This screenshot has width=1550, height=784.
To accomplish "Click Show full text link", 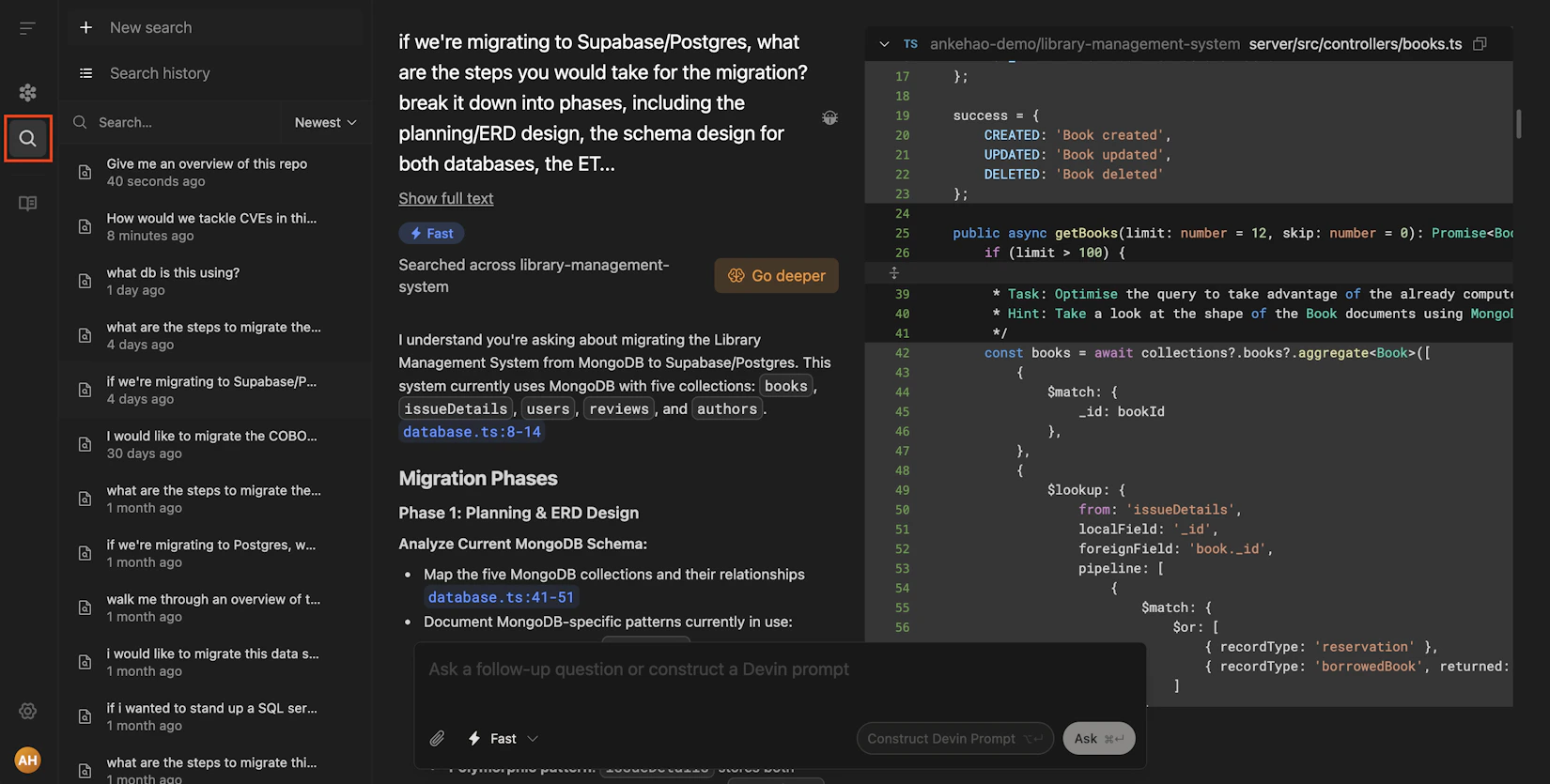I will click(x=445, y=198).
